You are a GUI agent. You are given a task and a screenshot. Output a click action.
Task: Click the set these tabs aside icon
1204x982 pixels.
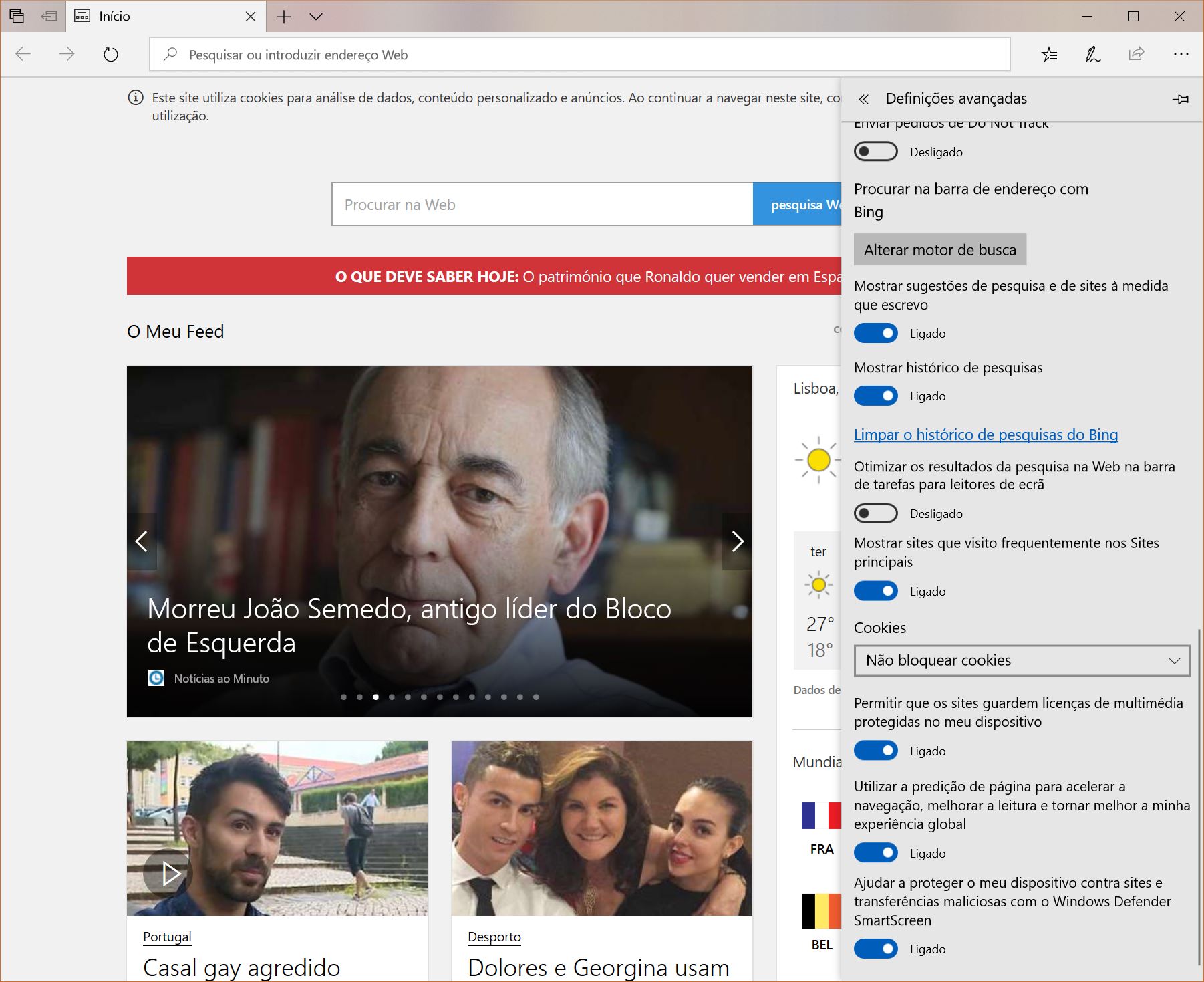pos(49,16)
